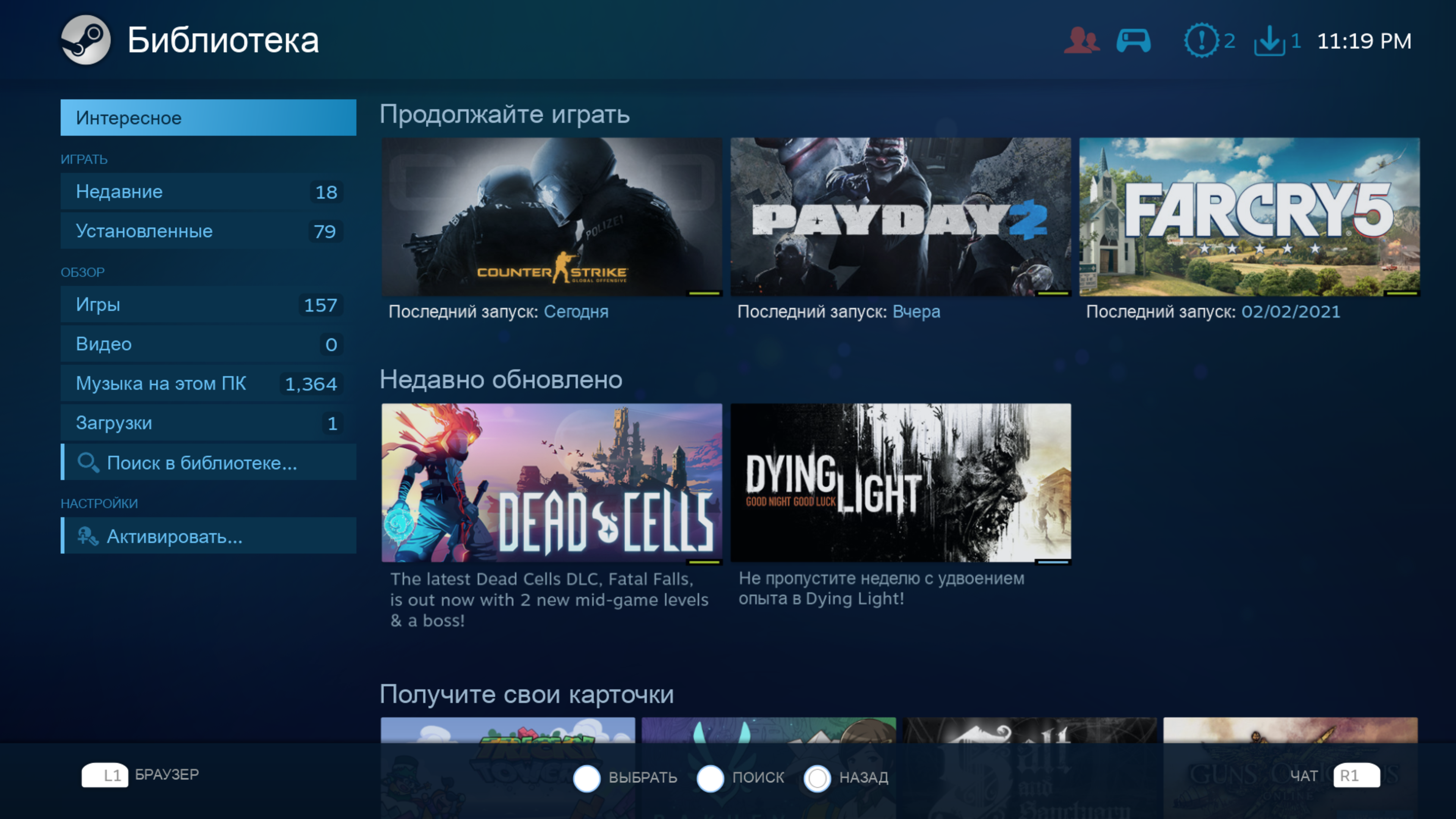The height and width of the screenshot is (819, 1456).
Task: Open the Загрузки section
Action: pos(209,423)
